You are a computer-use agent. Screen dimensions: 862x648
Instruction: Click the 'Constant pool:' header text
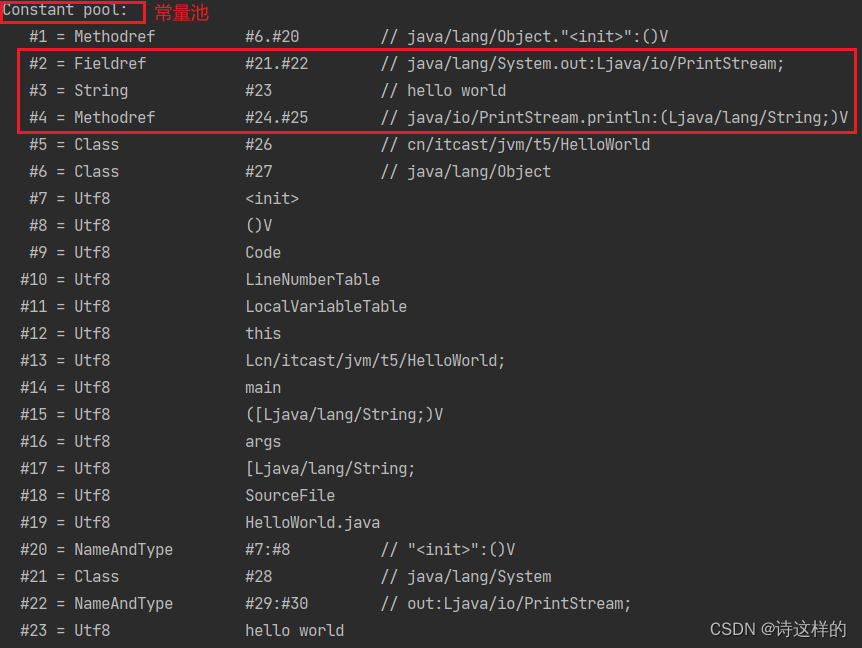click(x=65, y=10)
